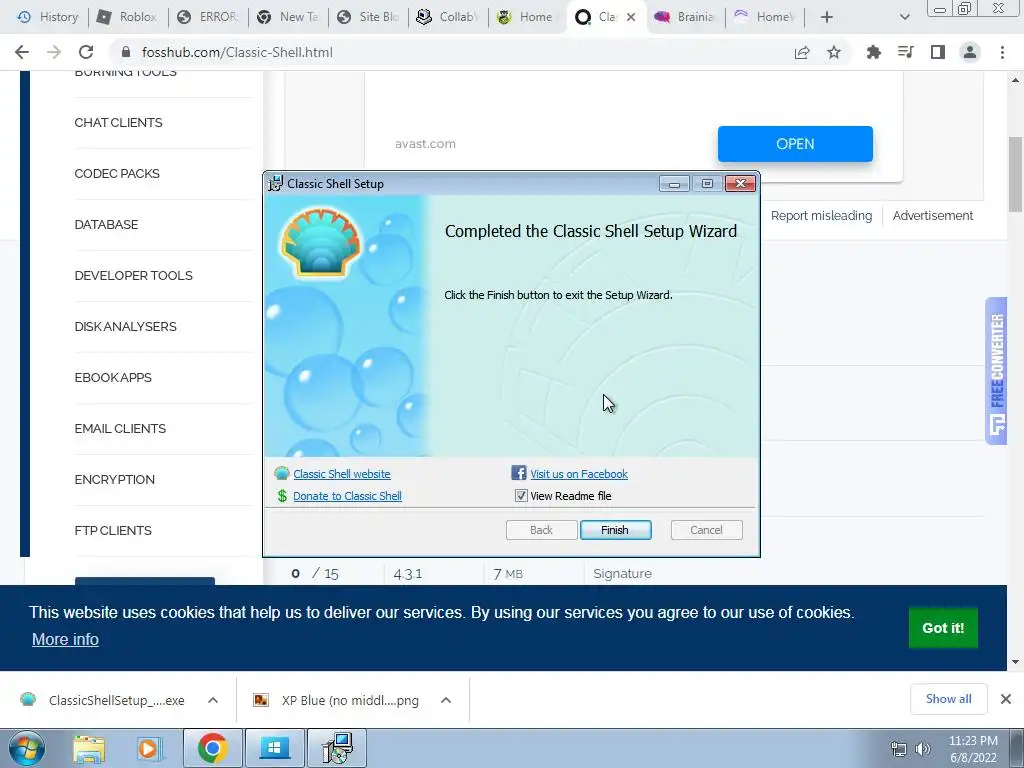The image size is (1024, 768).
Task: Open the DATABASE category
Action: point(106,225)
